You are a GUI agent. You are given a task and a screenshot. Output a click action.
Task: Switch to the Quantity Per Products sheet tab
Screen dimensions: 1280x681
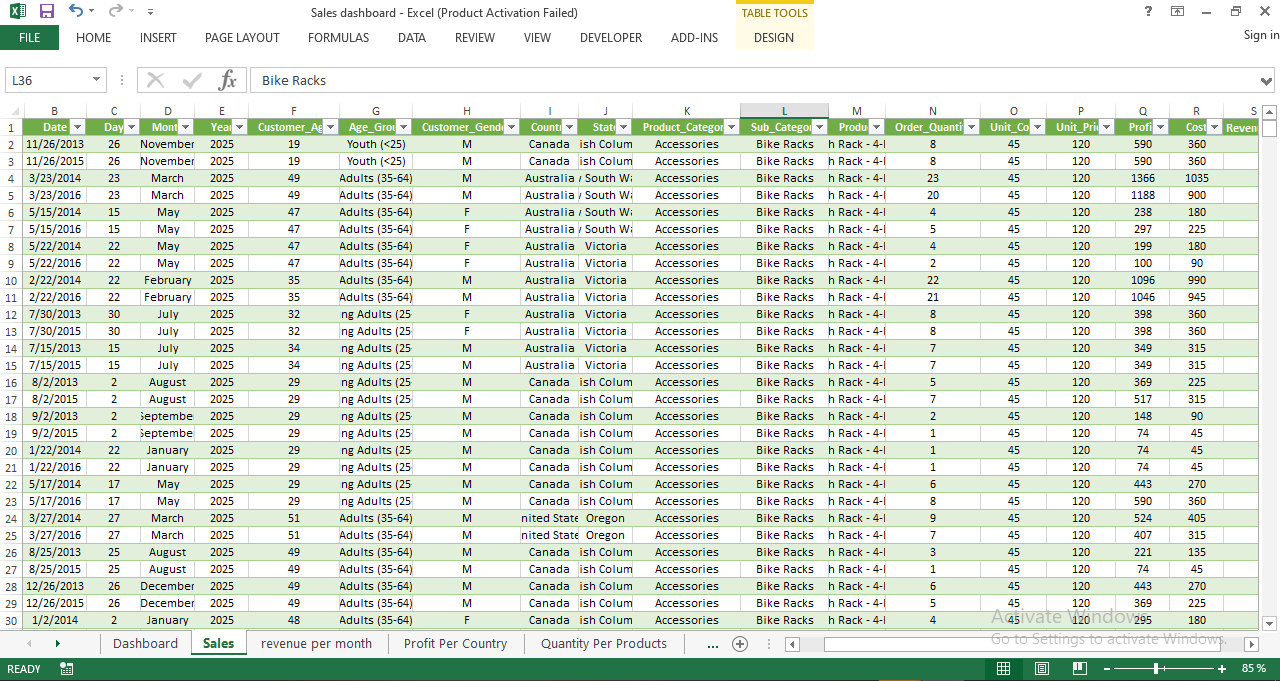603,643
